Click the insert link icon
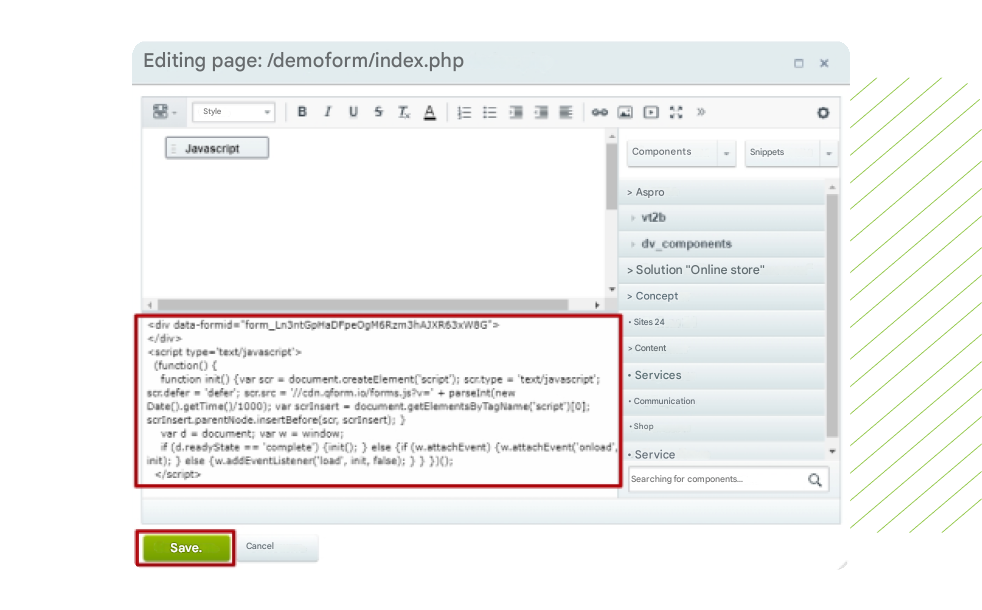Image resolution: width=982 pixels, height=610 pixels. [599, 112]
